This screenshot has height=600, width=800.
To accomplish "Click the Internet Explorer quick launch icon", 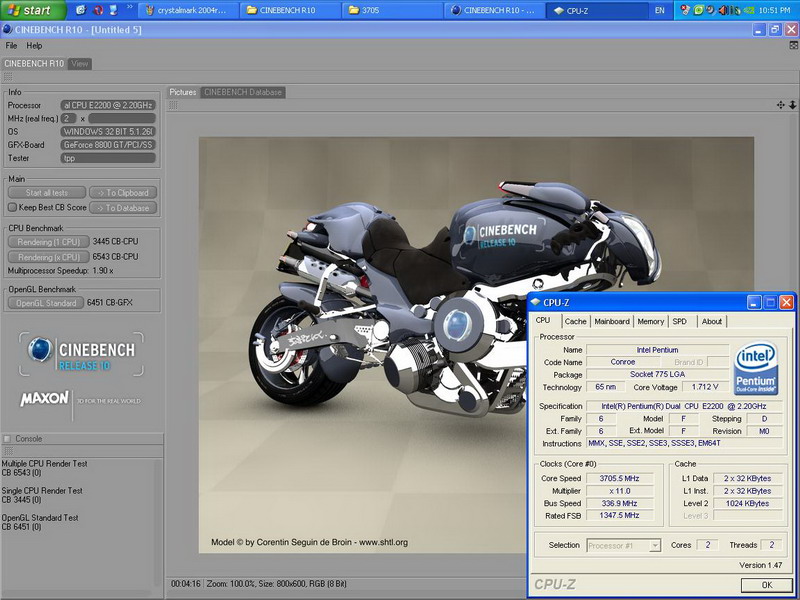I will [80, 10].
